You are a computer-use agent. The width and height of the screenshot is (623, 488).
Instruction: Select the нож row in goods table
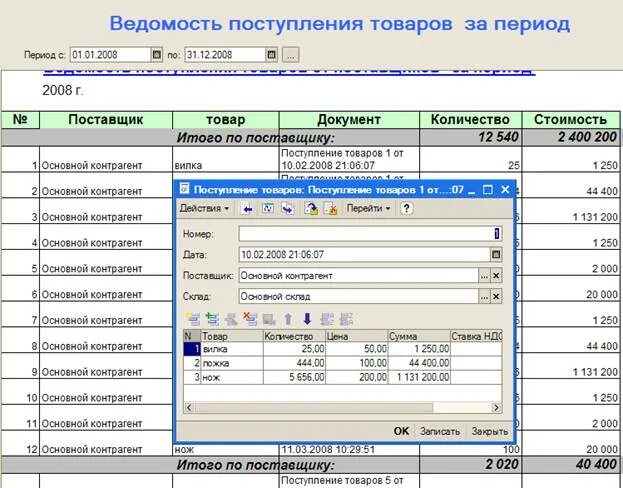tap(342, 377)
